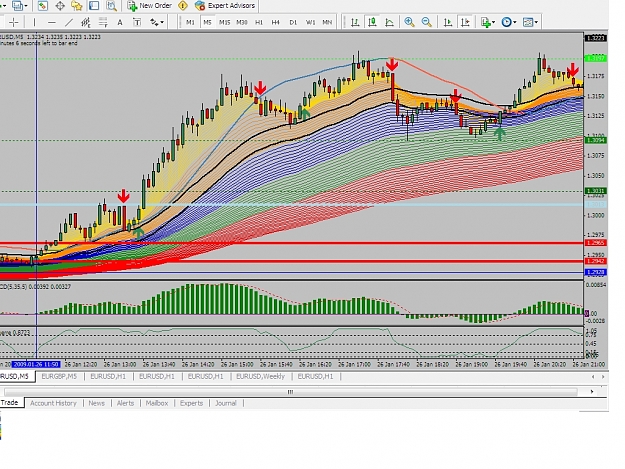Select the crosshair cursor tool
The width and height of the screenshot is (625, 469).
(14, 22)
